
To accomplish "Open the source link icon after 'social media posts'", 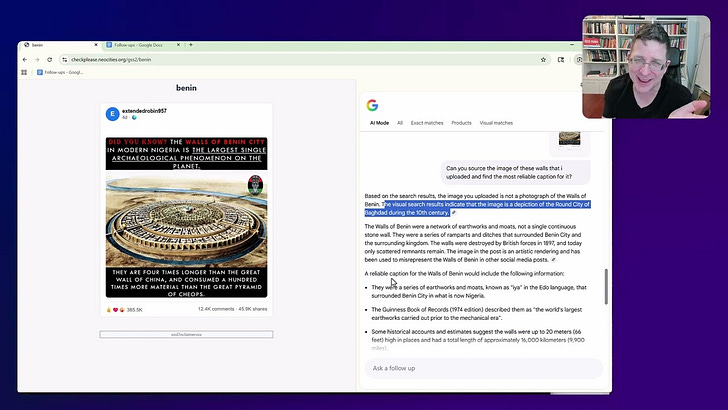I will [553, 260].
